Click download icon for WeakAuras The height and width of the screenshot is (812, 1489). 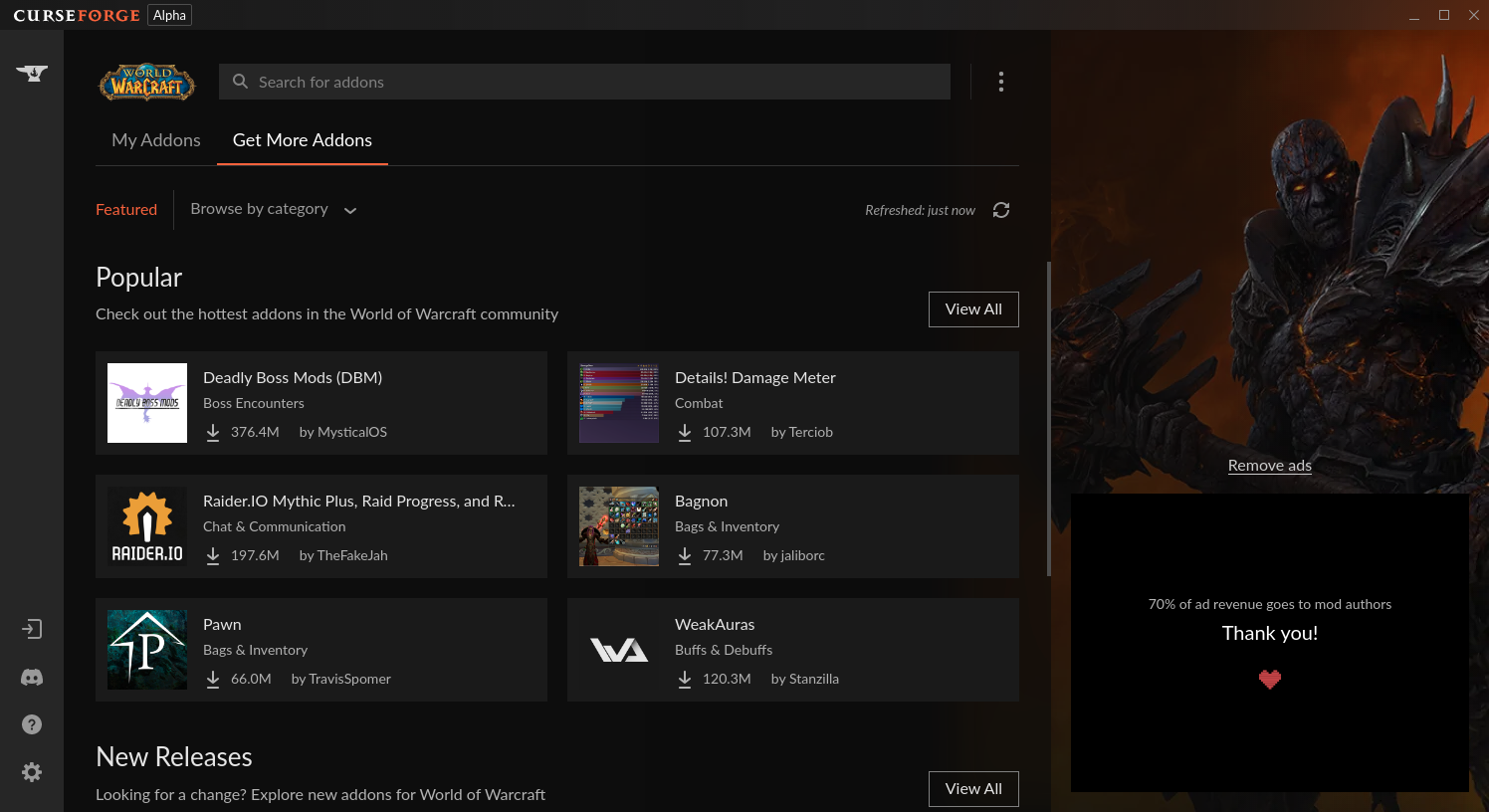(x=685, y=679)
